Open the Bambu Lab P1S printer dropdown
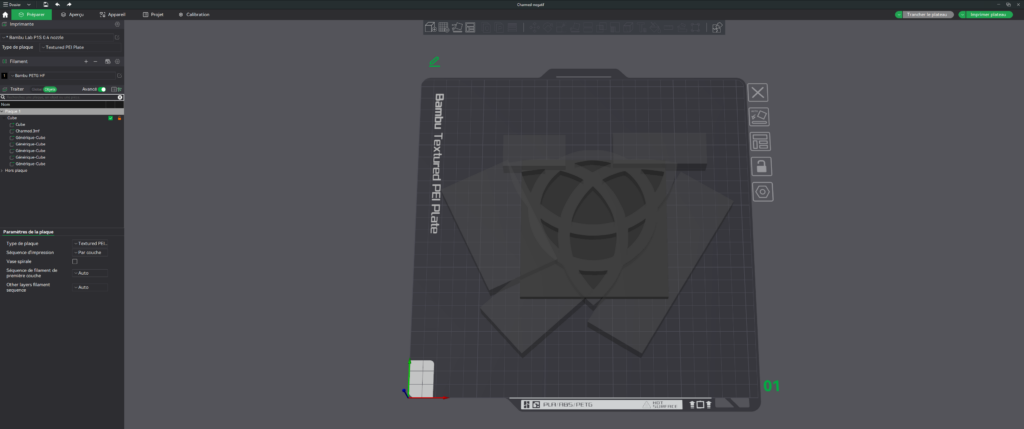This screenshot has width=1024, height=429. pyautogui.click(x=57, y=38)
